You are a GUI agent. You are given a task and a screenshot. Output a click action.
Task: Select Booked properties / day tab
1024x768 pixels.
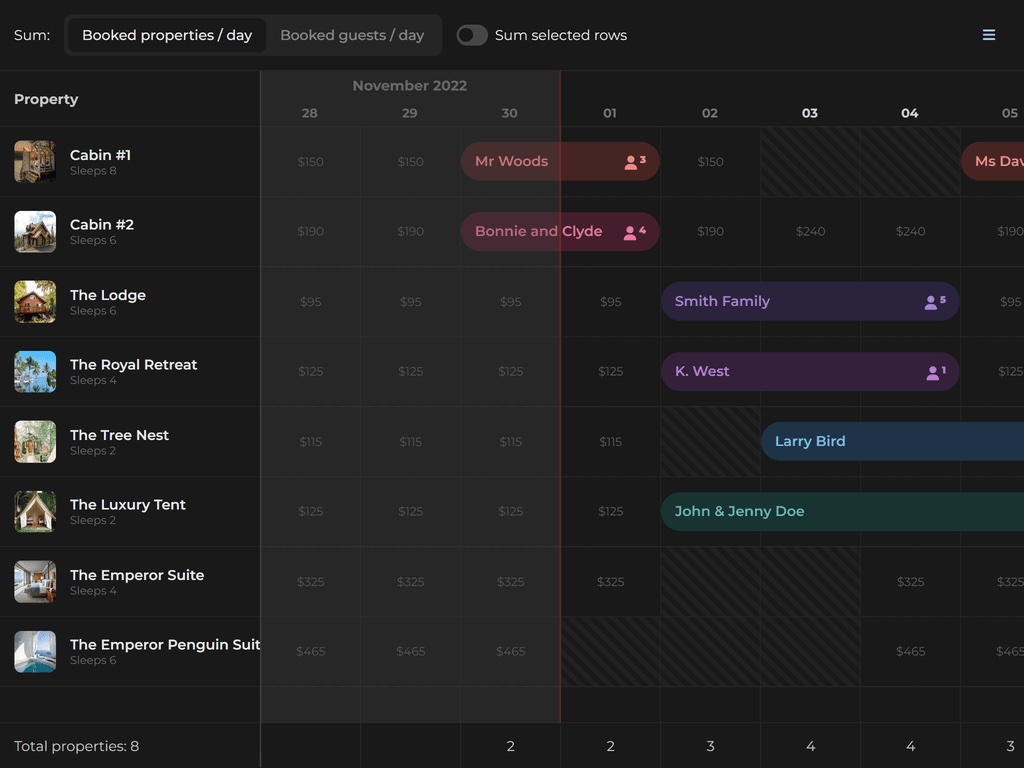[x=167, y=35]
